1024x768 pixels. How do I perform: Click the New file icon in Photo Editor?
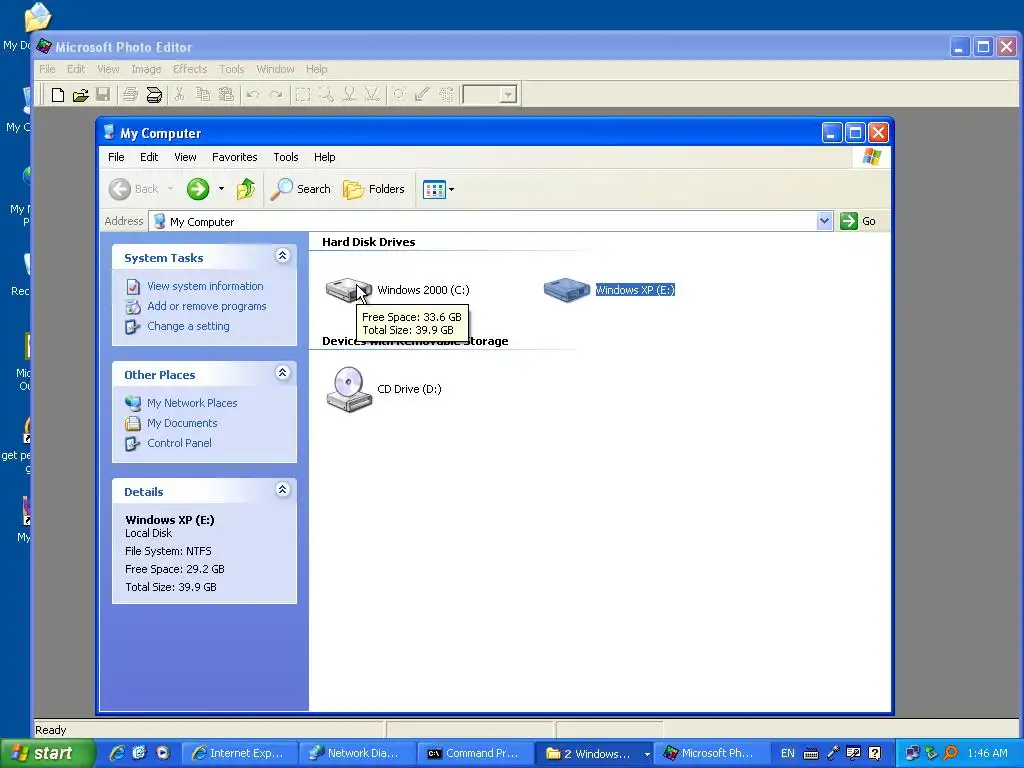(x=57, y=95)
